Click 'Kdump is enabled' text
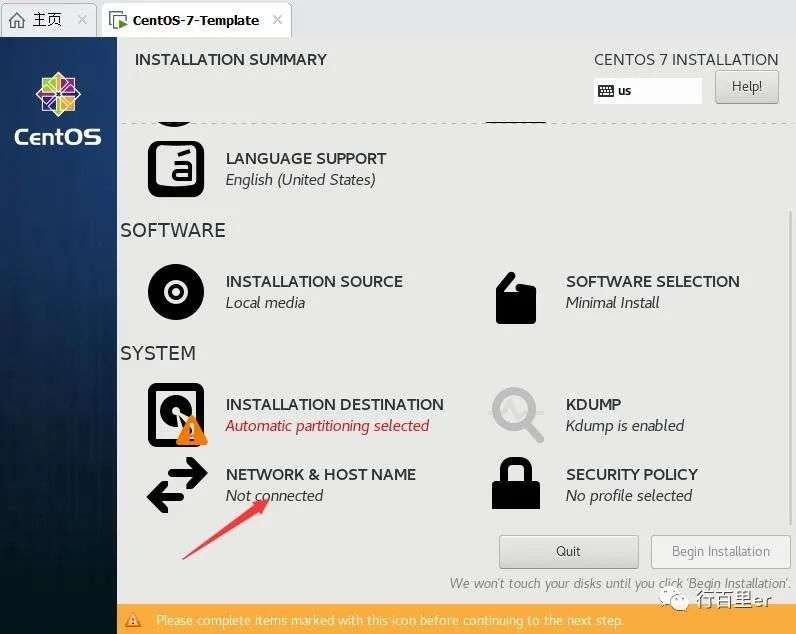 click(625, 425)
